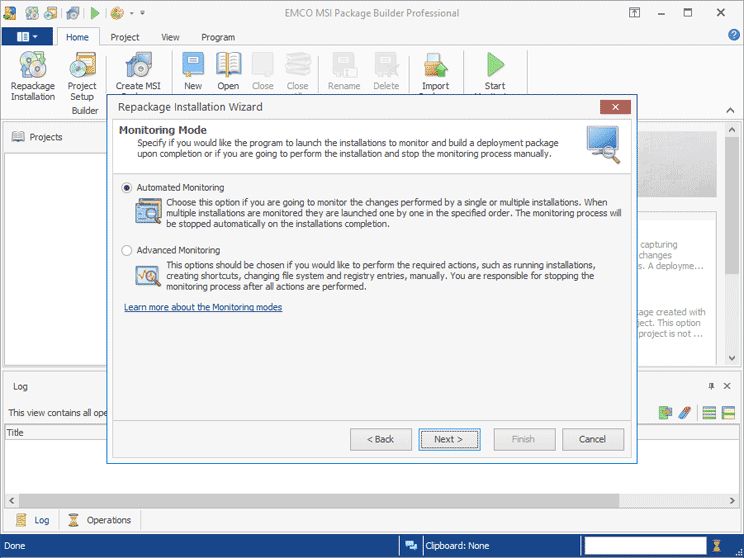Screen dimensions: 744x558
Task: Click the Next button in wizard
Action: [x=449, y=439]
